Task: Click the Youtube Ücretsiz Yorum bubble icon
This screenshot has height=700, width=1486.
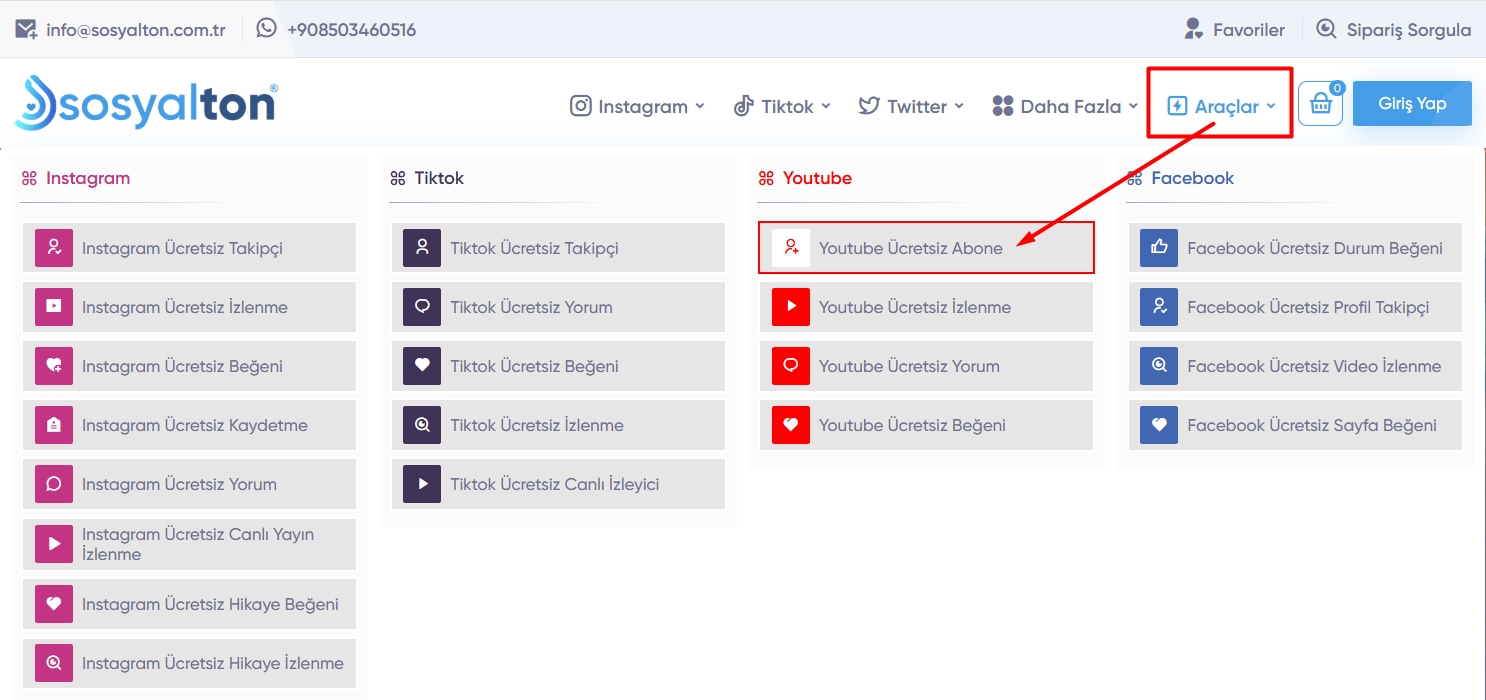Action: click(791, 366)
